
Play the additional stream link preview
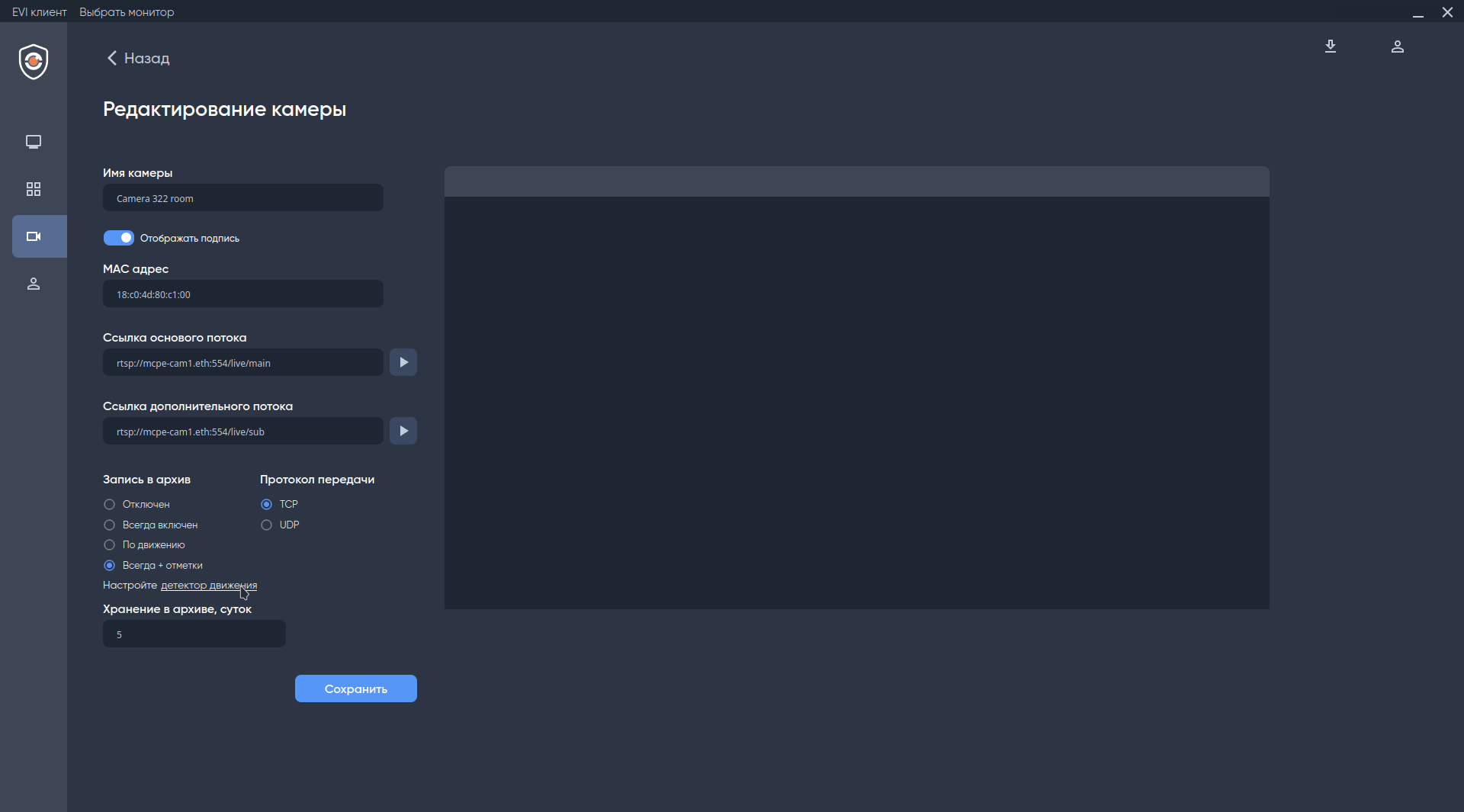click(403, 431)
